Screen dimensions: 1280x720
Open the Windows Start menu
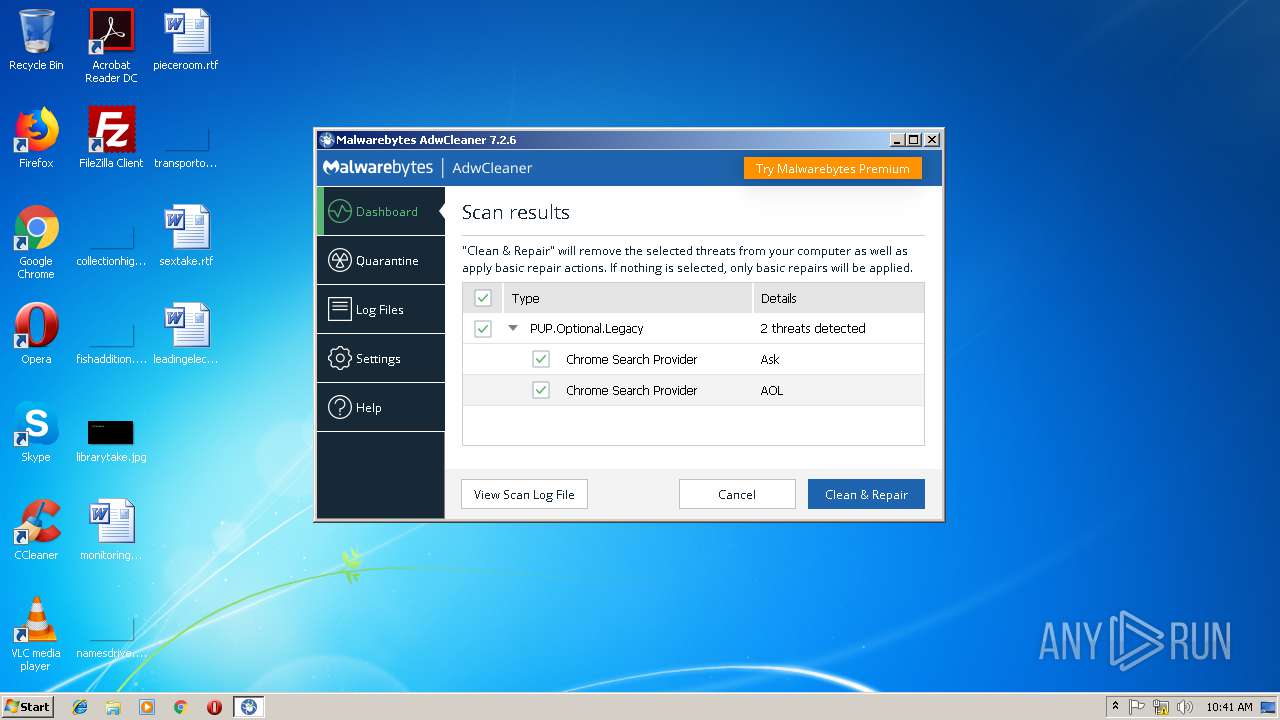click(28, 706)
